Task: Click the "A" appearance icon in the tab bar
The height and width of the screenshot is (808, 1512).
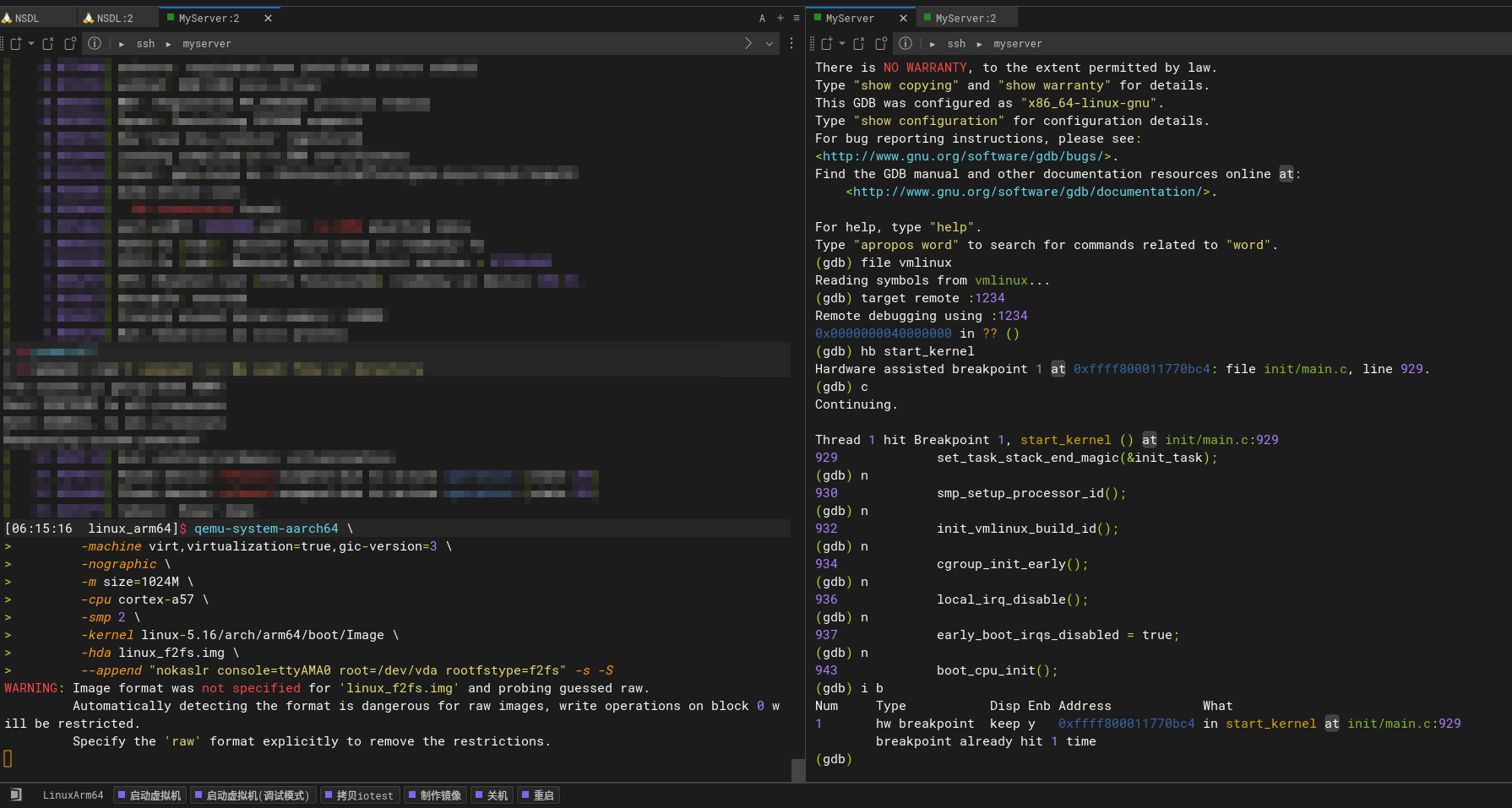Action: tap(762, 17)
